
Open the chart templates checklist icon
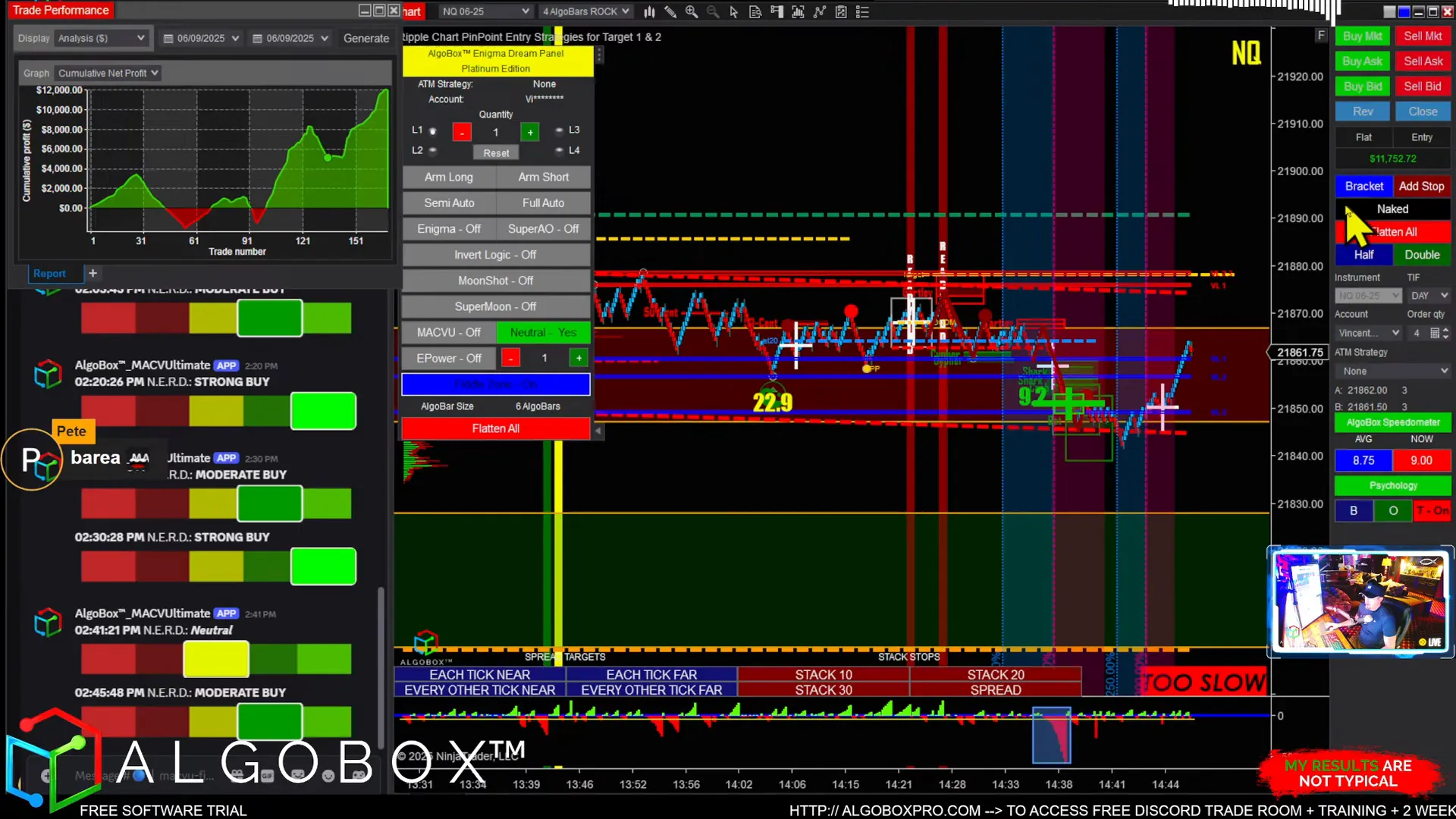point(841,11)
